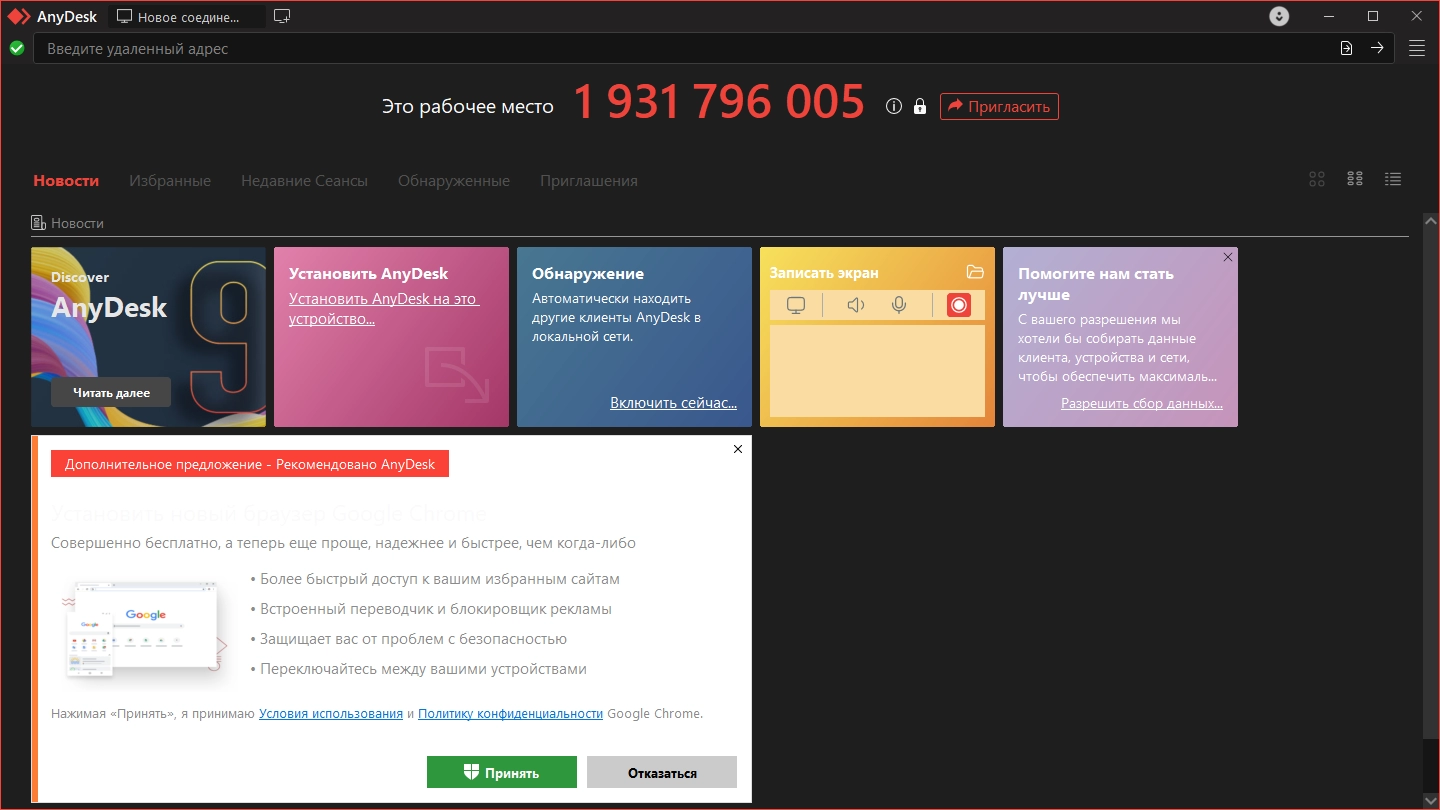1440x810 pixels.
Task: Click the Читать далее button
Action: point(111,393)
